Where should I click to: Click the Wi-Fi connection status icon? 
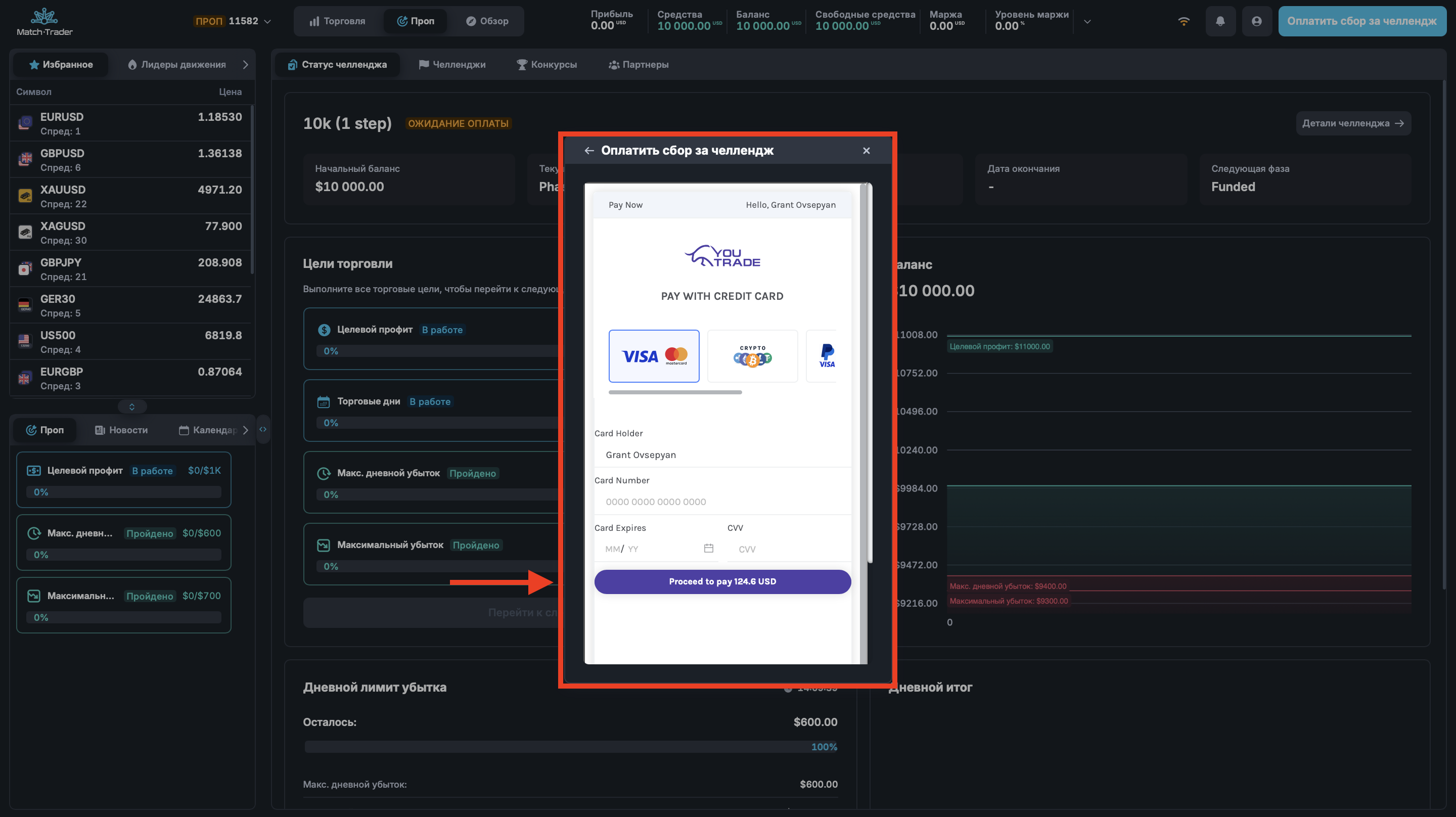1184,21
